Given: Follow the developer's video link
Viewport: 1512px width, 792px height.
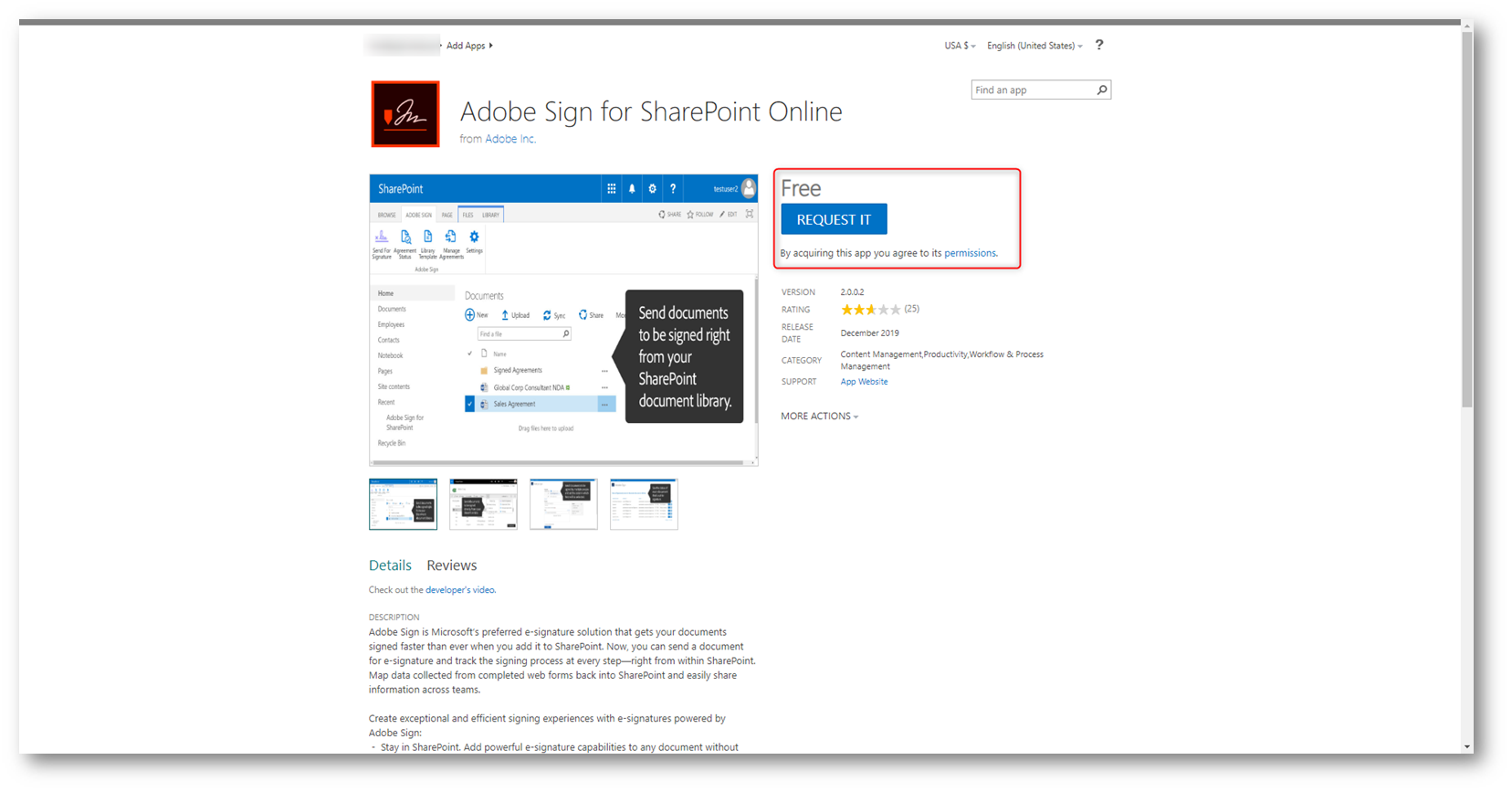Looking at the screenshot, I should click(460, 590).
